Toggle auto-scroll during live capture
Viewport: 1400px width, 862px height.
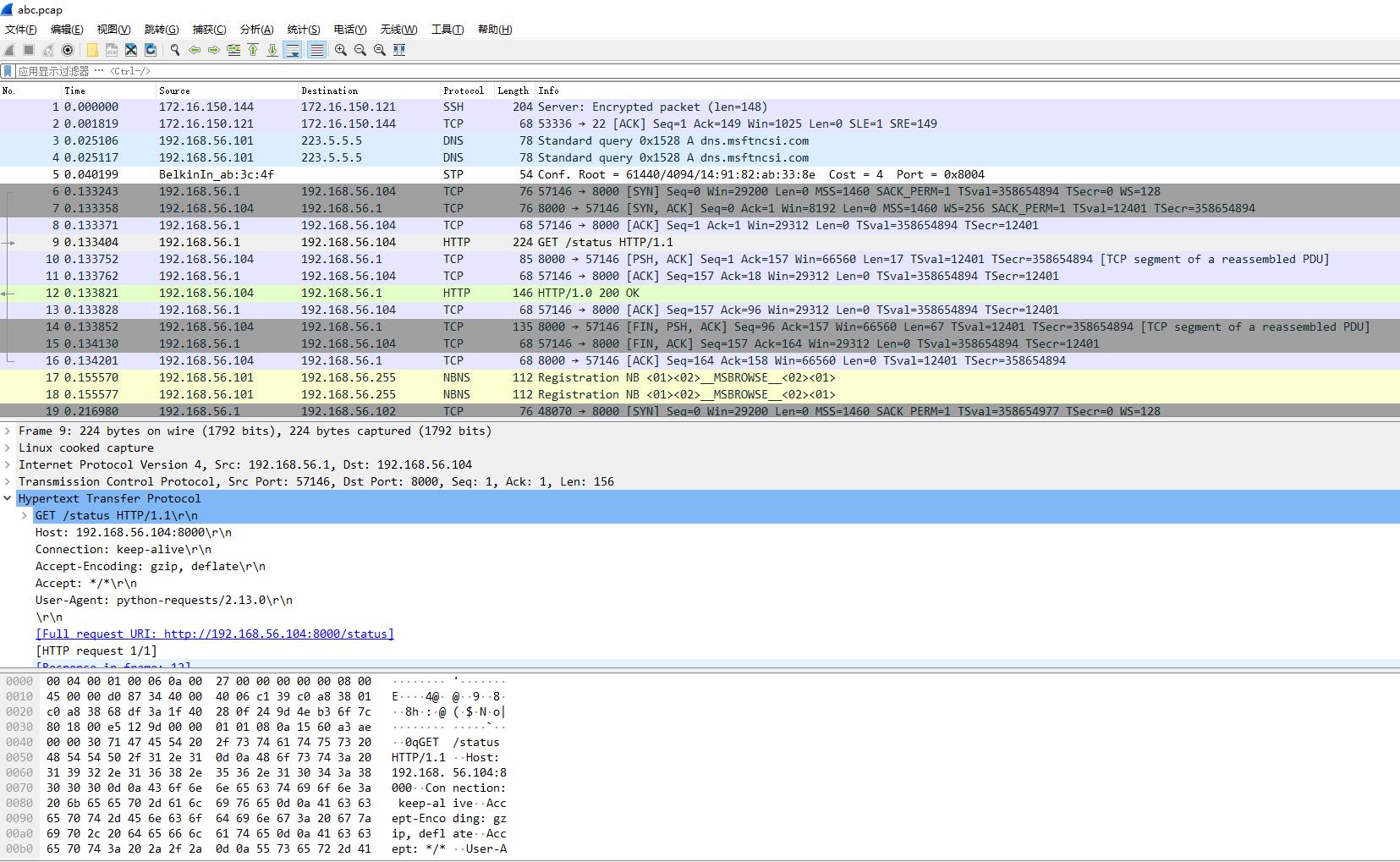(x=293, y=50)
